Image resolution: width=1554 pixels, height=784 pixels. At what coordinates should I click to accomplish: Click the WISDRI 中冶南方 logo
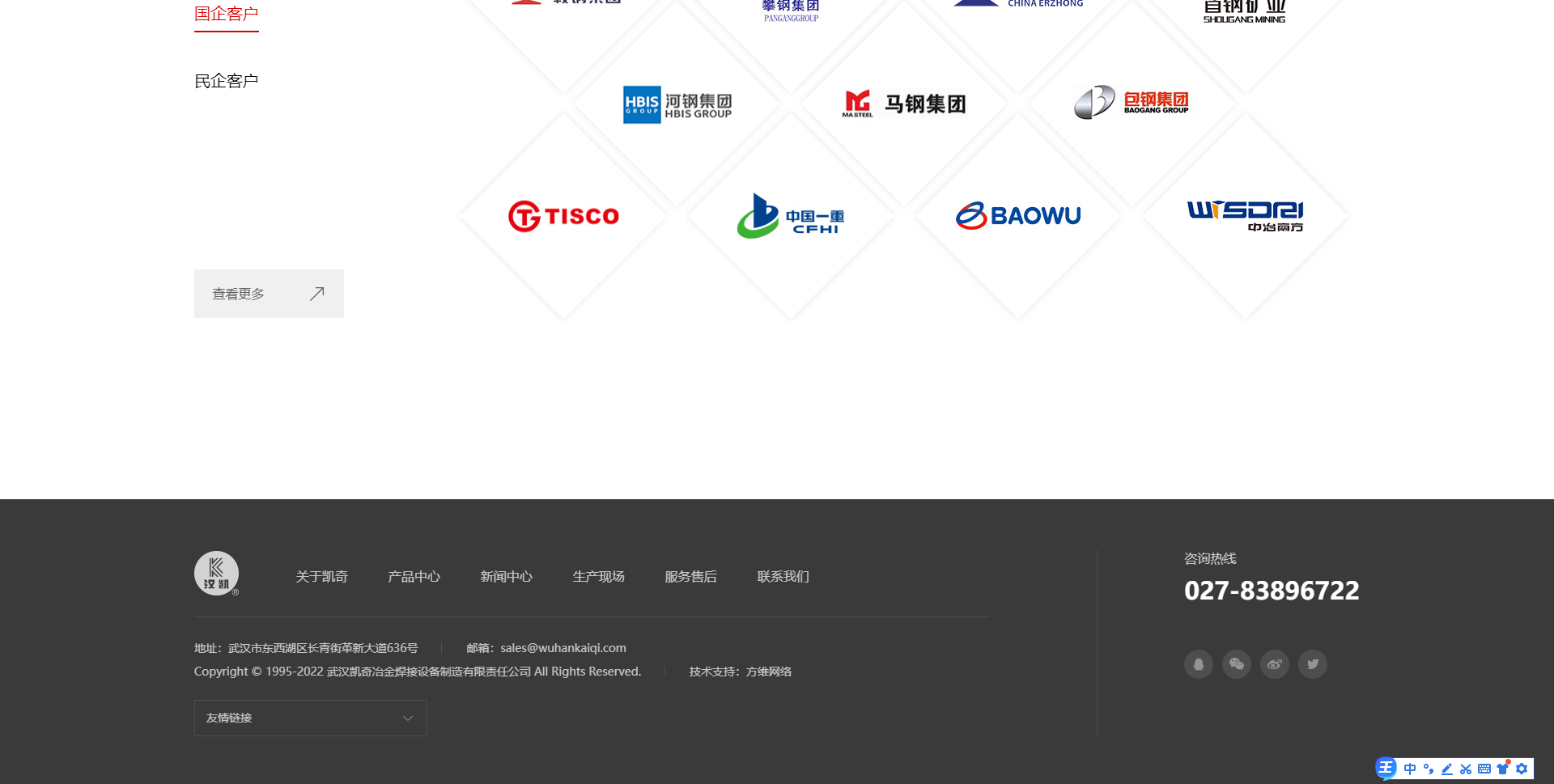[1245, 216]
